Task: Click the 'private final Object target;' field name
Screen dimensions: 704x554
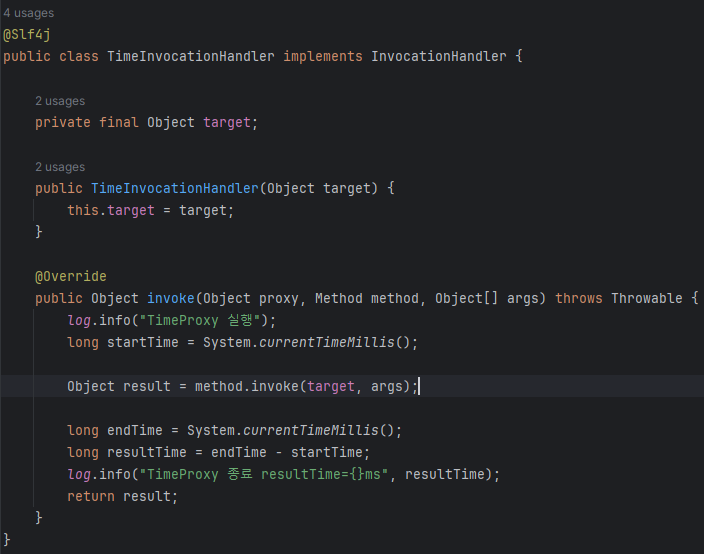Action: (227, 123)
